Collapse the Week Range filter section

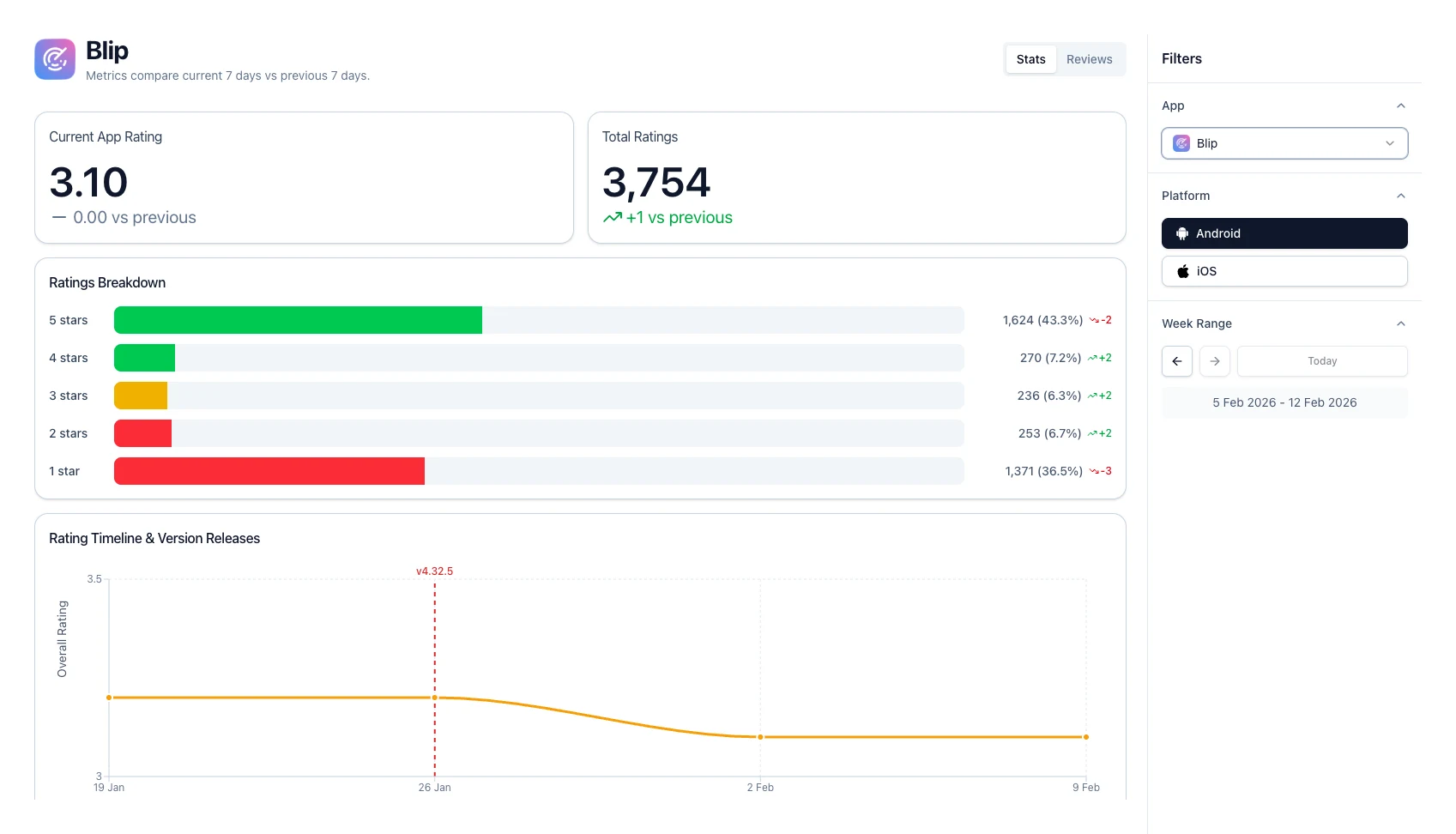[1401, 323]
